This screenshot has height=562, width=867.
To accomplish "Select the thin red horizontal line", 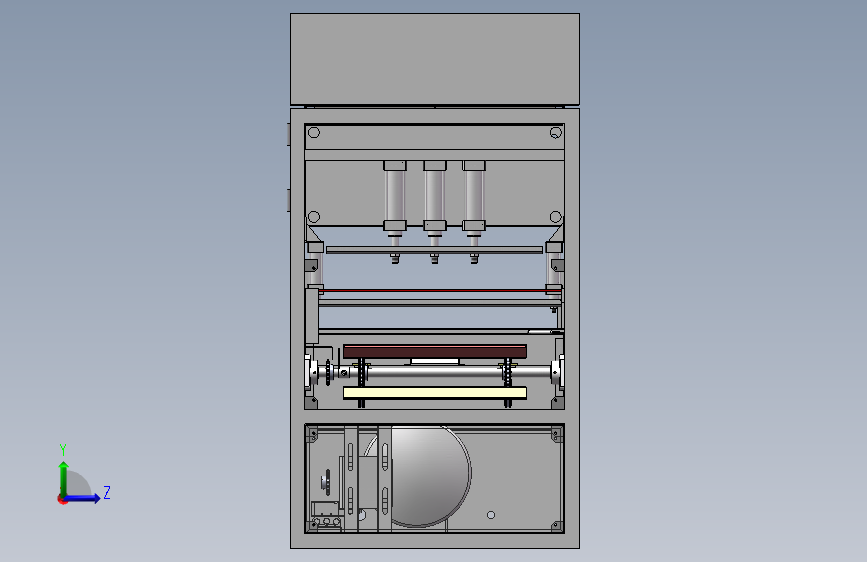I will click(440, 290).
